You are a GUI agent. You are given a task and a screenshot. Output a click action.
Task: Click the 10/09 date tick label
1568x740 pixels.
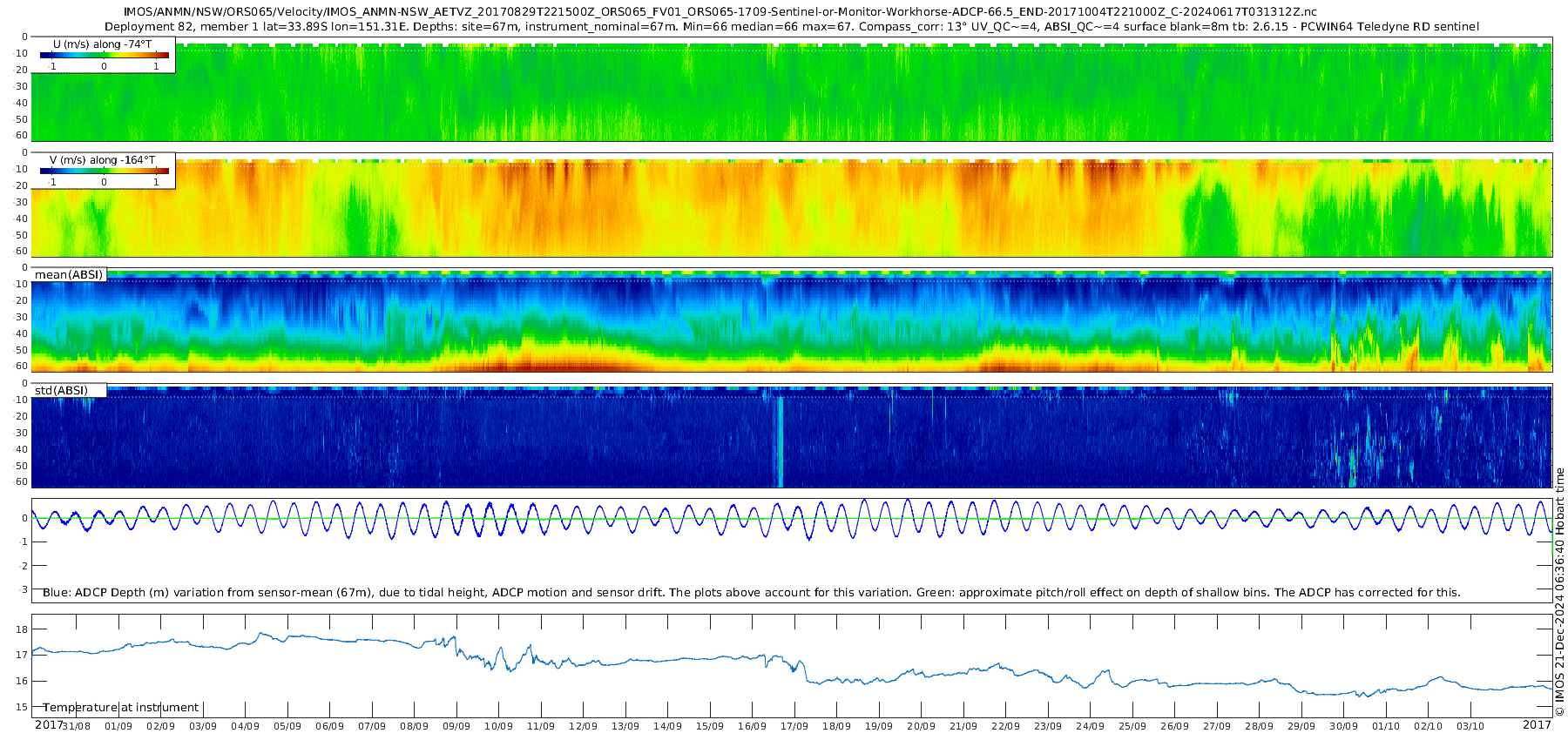498,726
